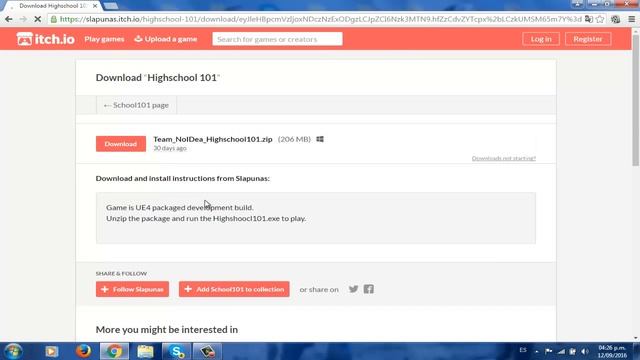
Task: Click the red Download button
Action: click(x=121, y=144)
